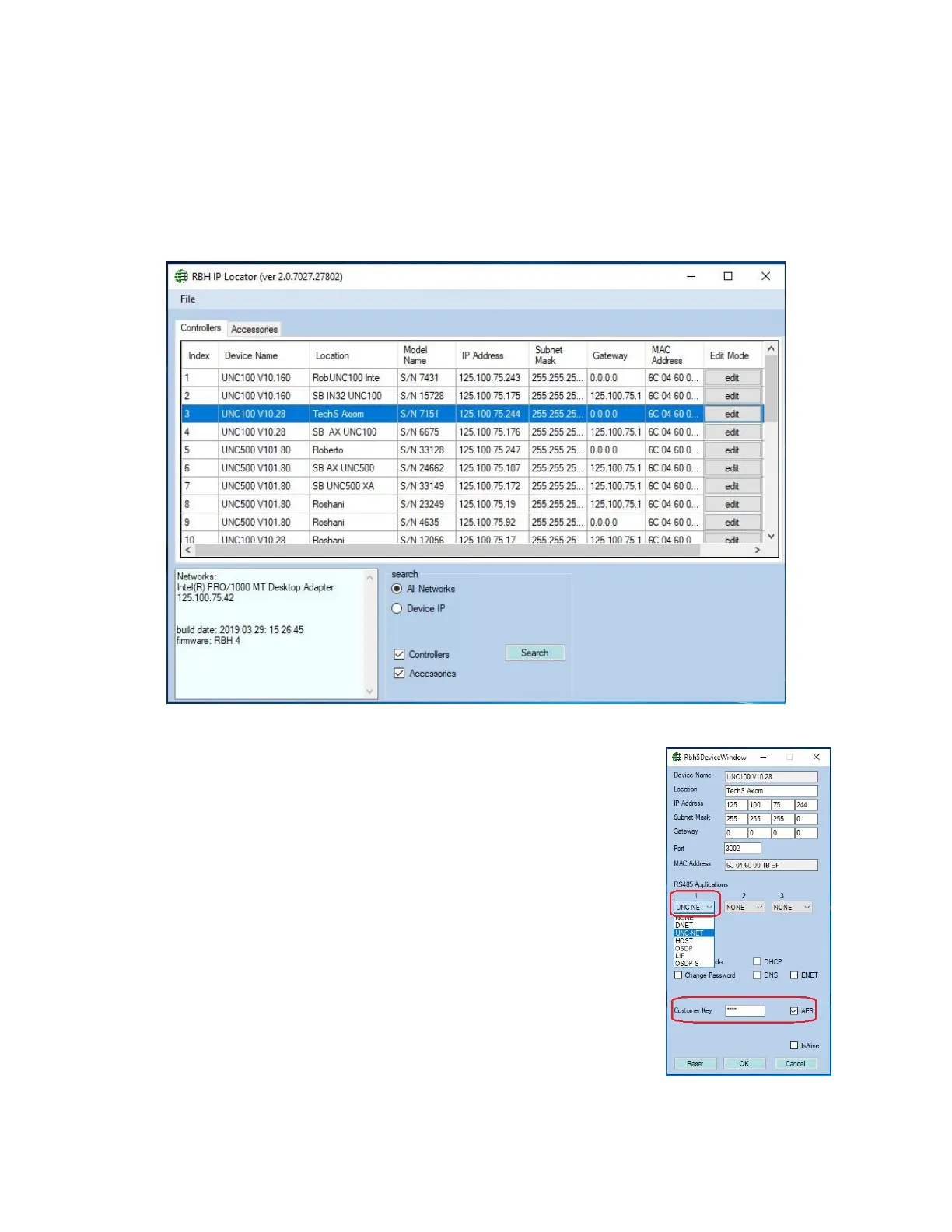Close the Rbh5DeviceWindow dialog
The image size is (952, 1232).
pyautogui.click(x=816, y=757)
